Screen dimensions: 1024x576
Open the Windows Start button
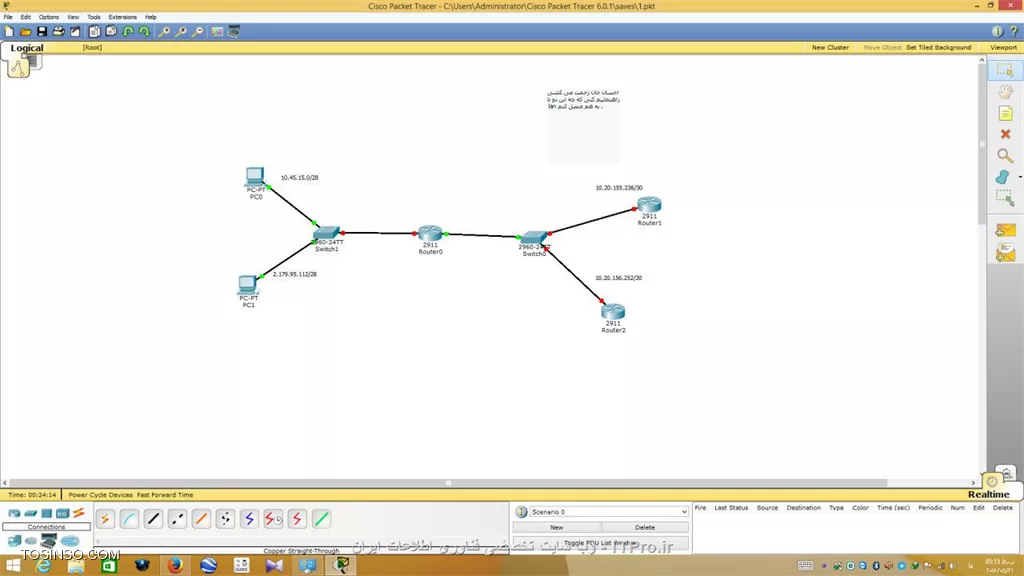point(12,566)
